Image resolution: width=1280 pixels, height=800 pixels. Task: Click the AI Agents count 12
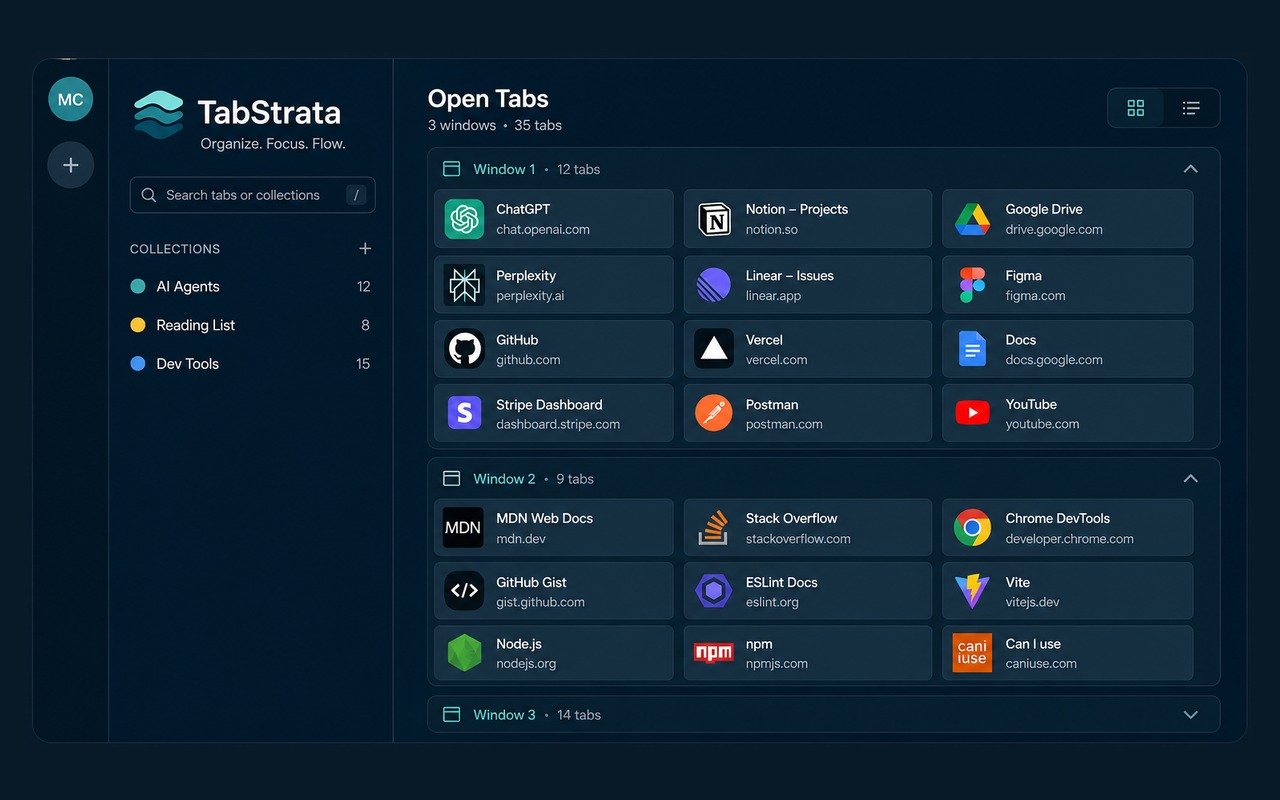[364, 287]
